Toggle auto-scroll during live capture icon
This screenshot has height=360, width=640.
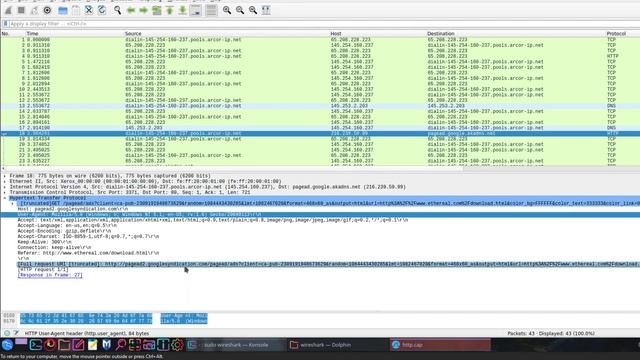[196, 10]
